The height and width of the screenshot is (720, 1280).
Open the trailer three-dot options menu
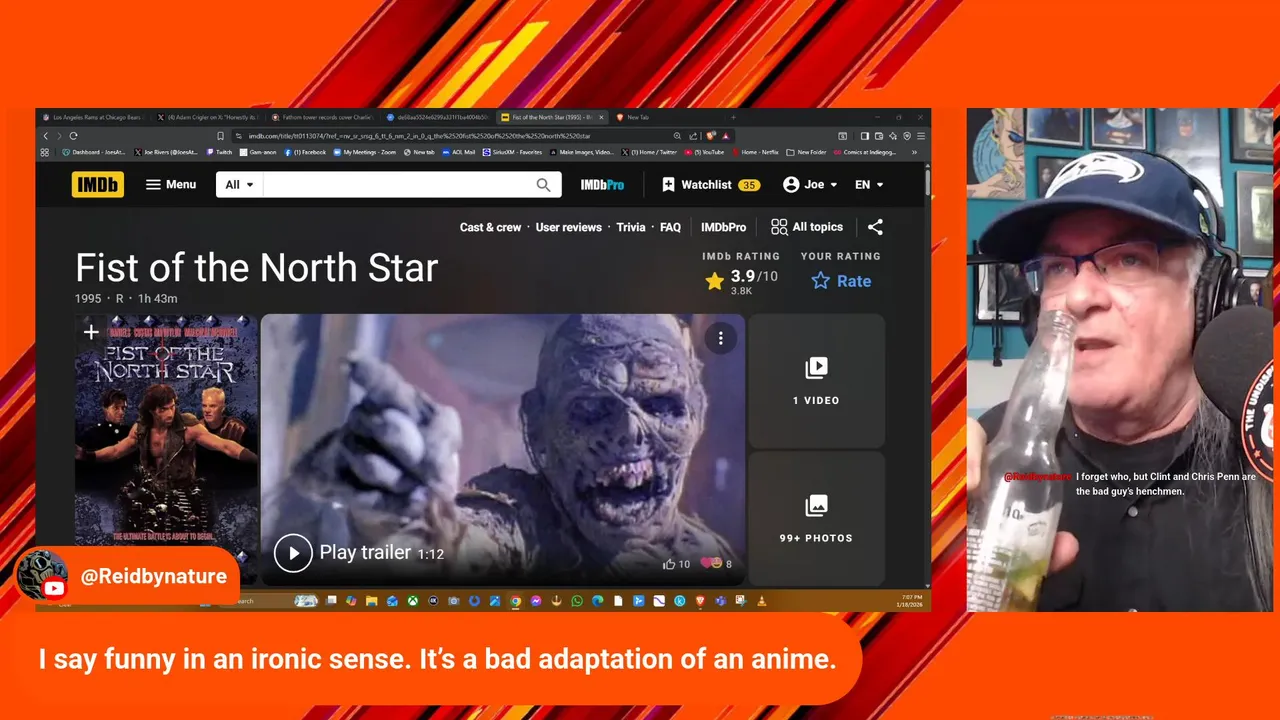[x=720, y=338]
